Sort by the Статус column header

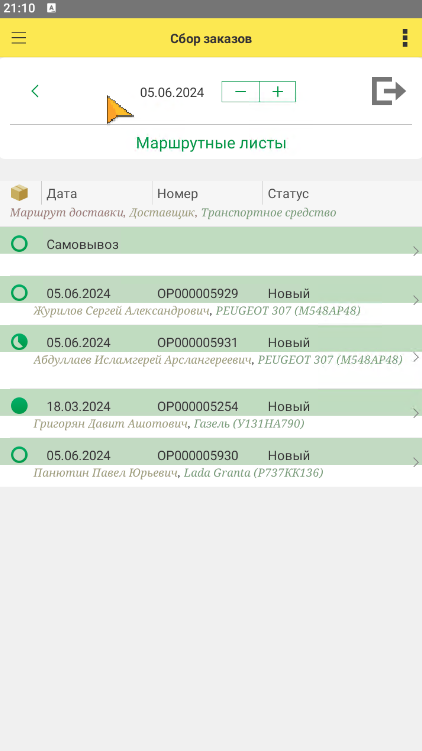288,194
